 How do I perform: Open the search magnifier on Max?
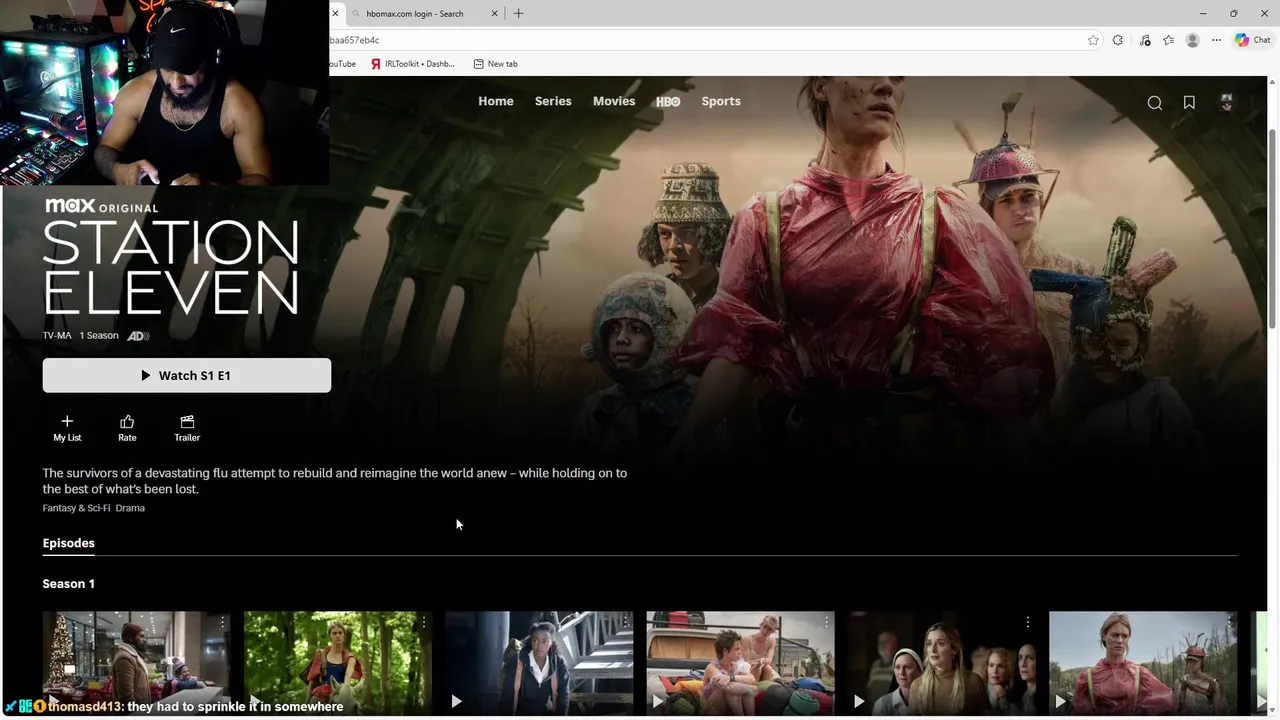tap(1154, 102)
